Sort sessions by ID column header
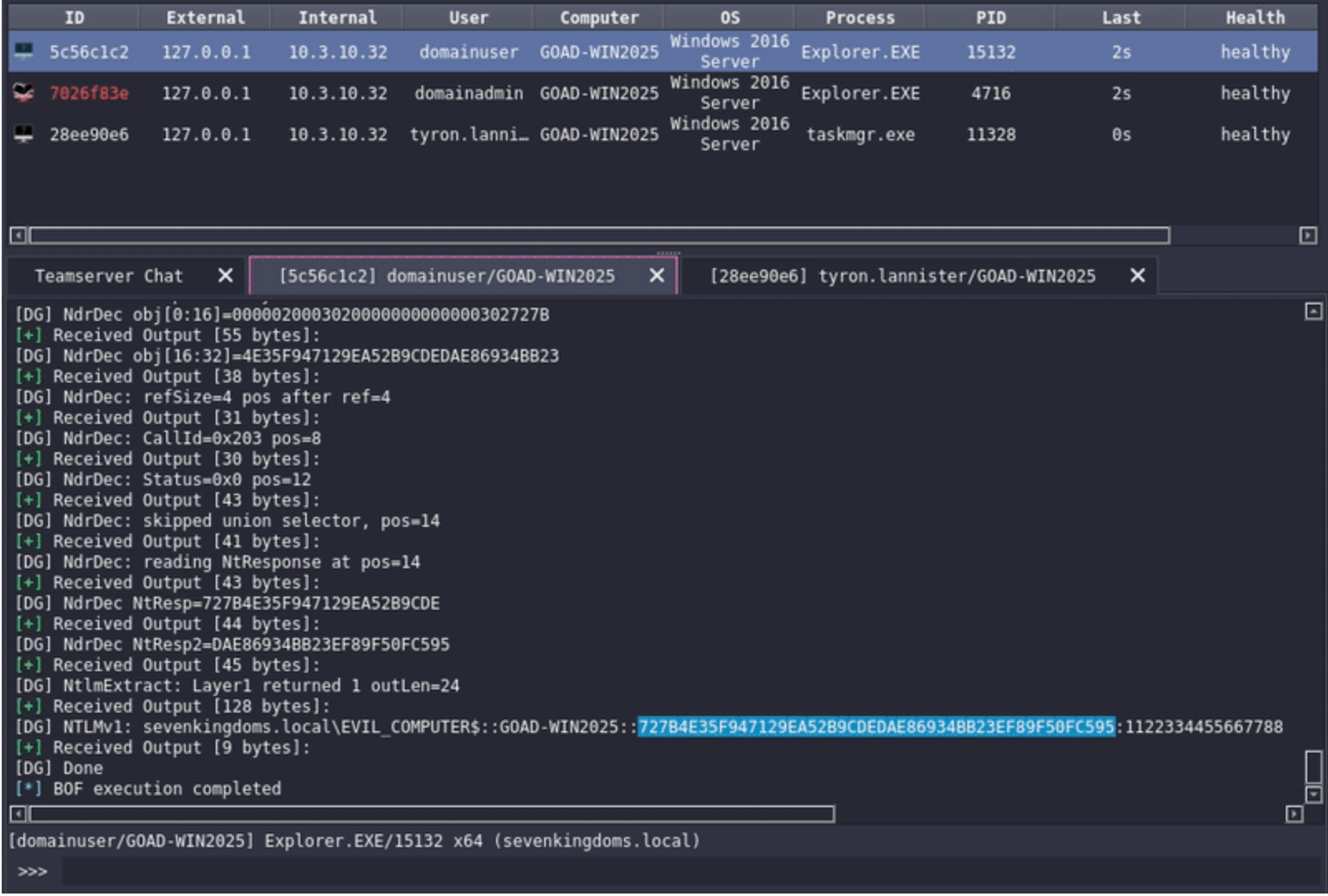 coord(74,17)
